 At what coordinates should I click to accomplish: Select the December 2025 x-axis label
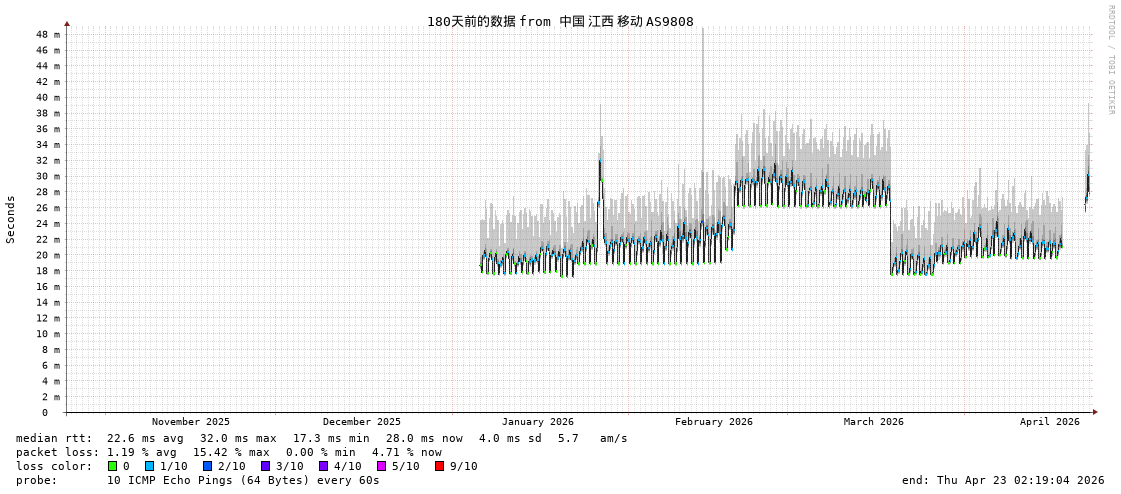(x=361, y=422)
